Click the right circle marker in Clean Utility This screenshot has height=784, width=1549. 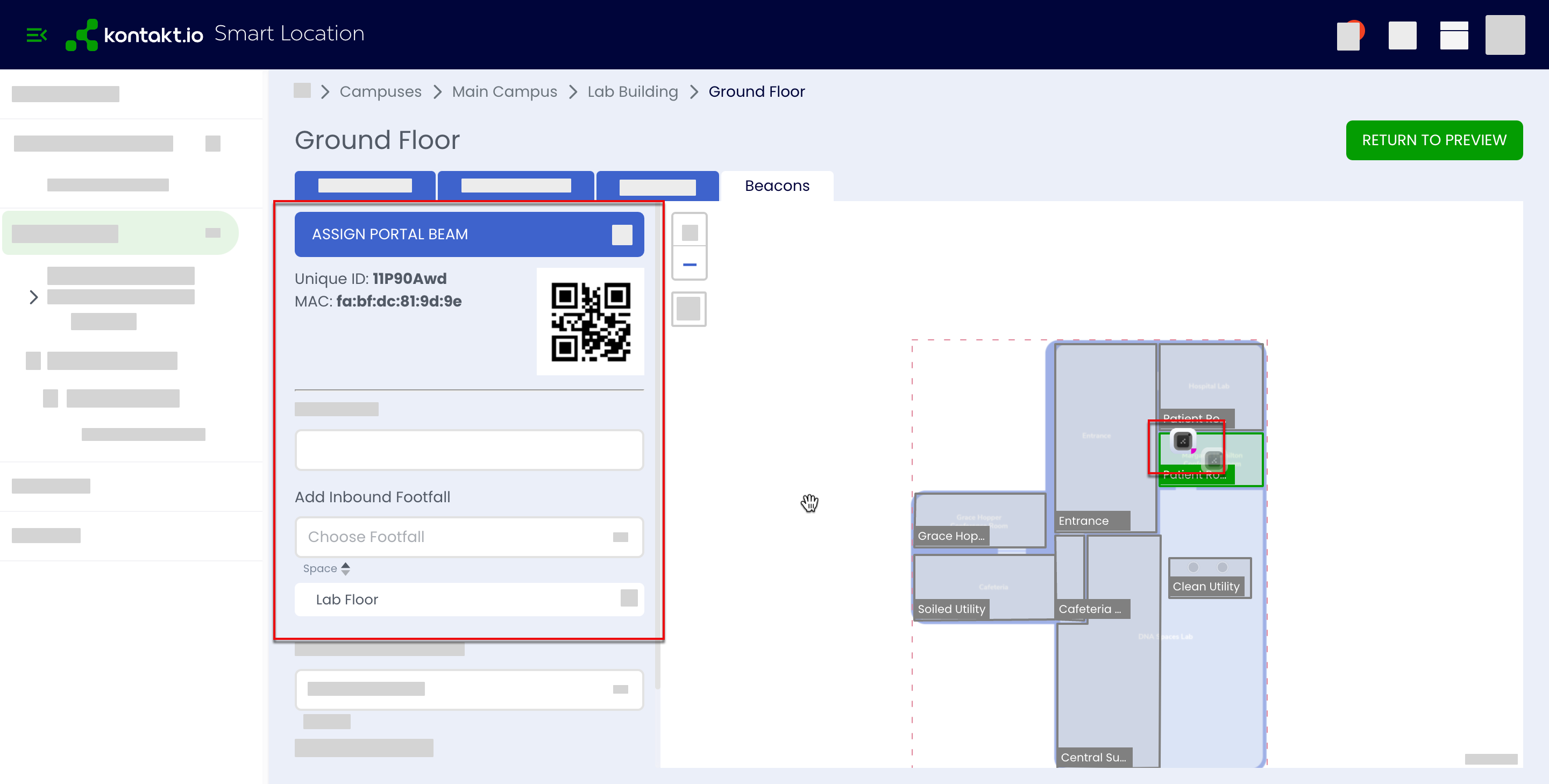tap(1222, 567)
